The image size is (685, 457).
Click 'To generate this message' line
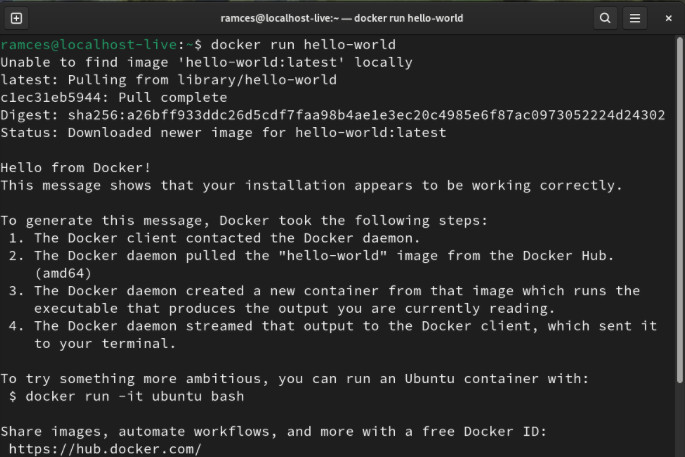244,221
